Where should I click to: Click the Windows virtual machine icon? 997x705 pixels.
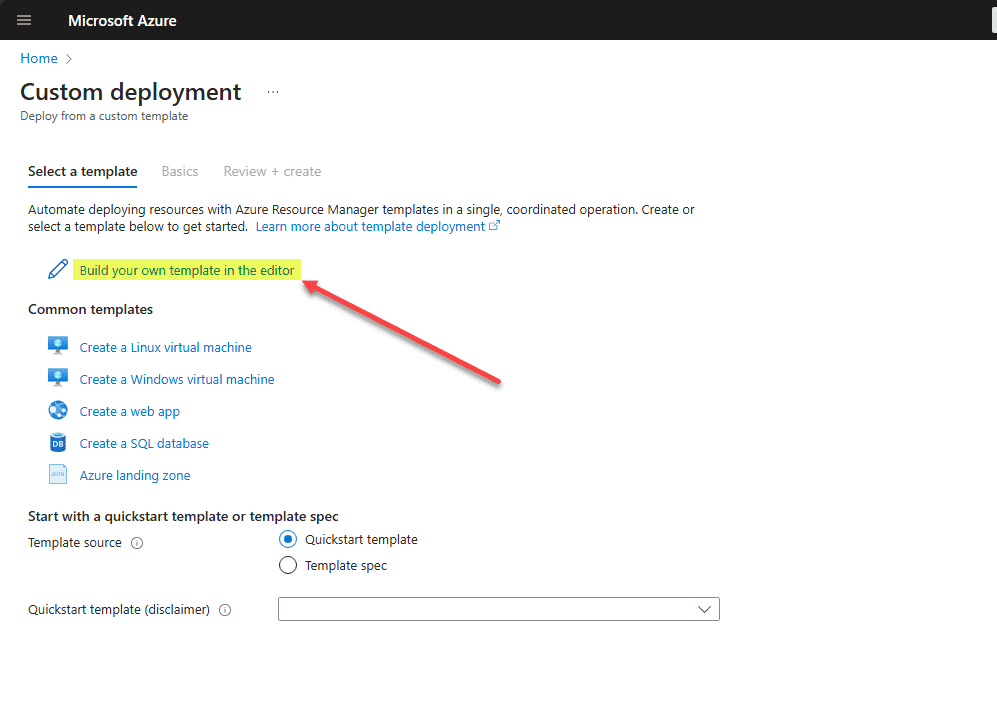click(58, 378)
